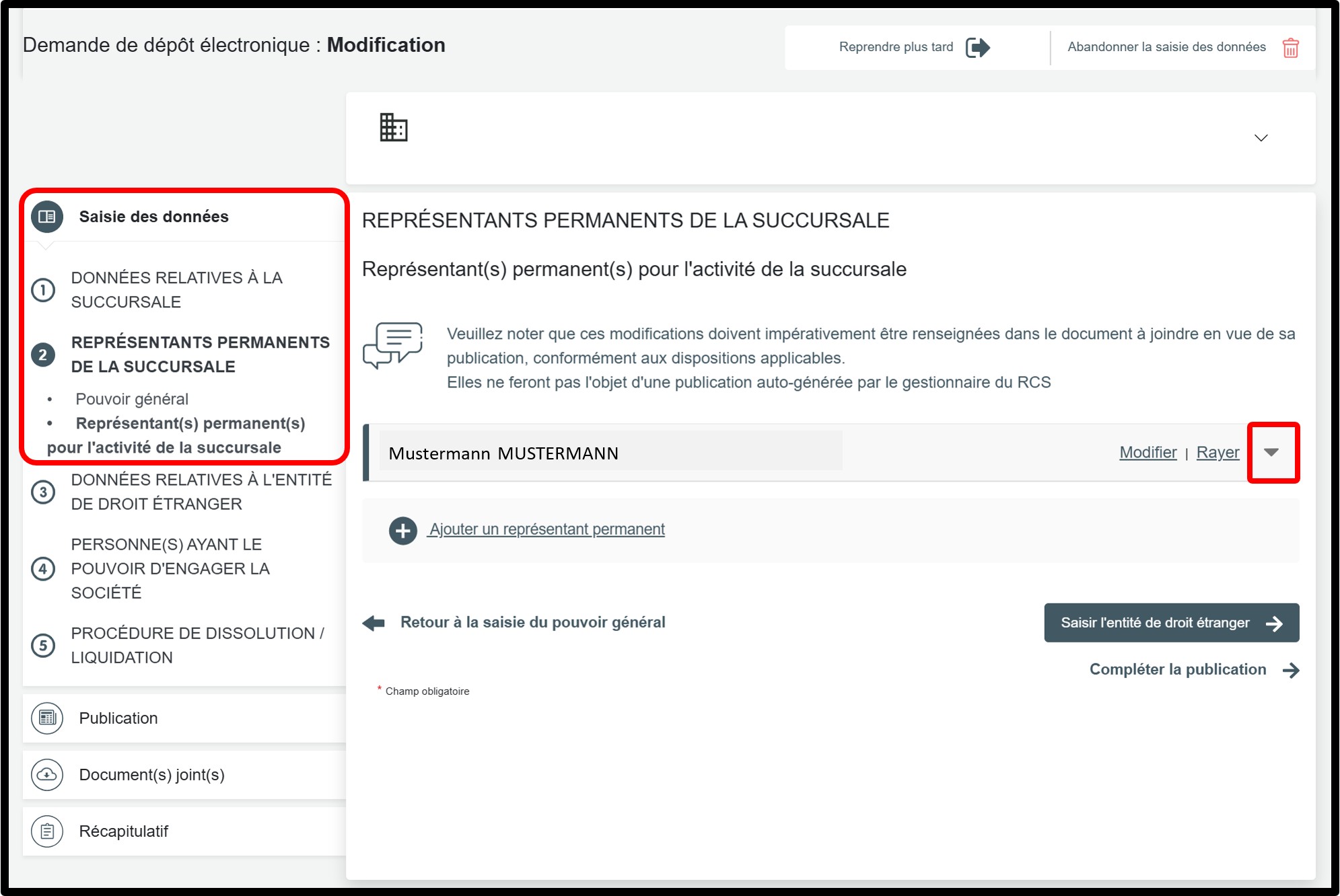Viewport: 1340px width, 896px height.
Task: Go to step 4 Personne(s) ayant le pouvoir
Action: pyautogui.click(x=170, y=568)
